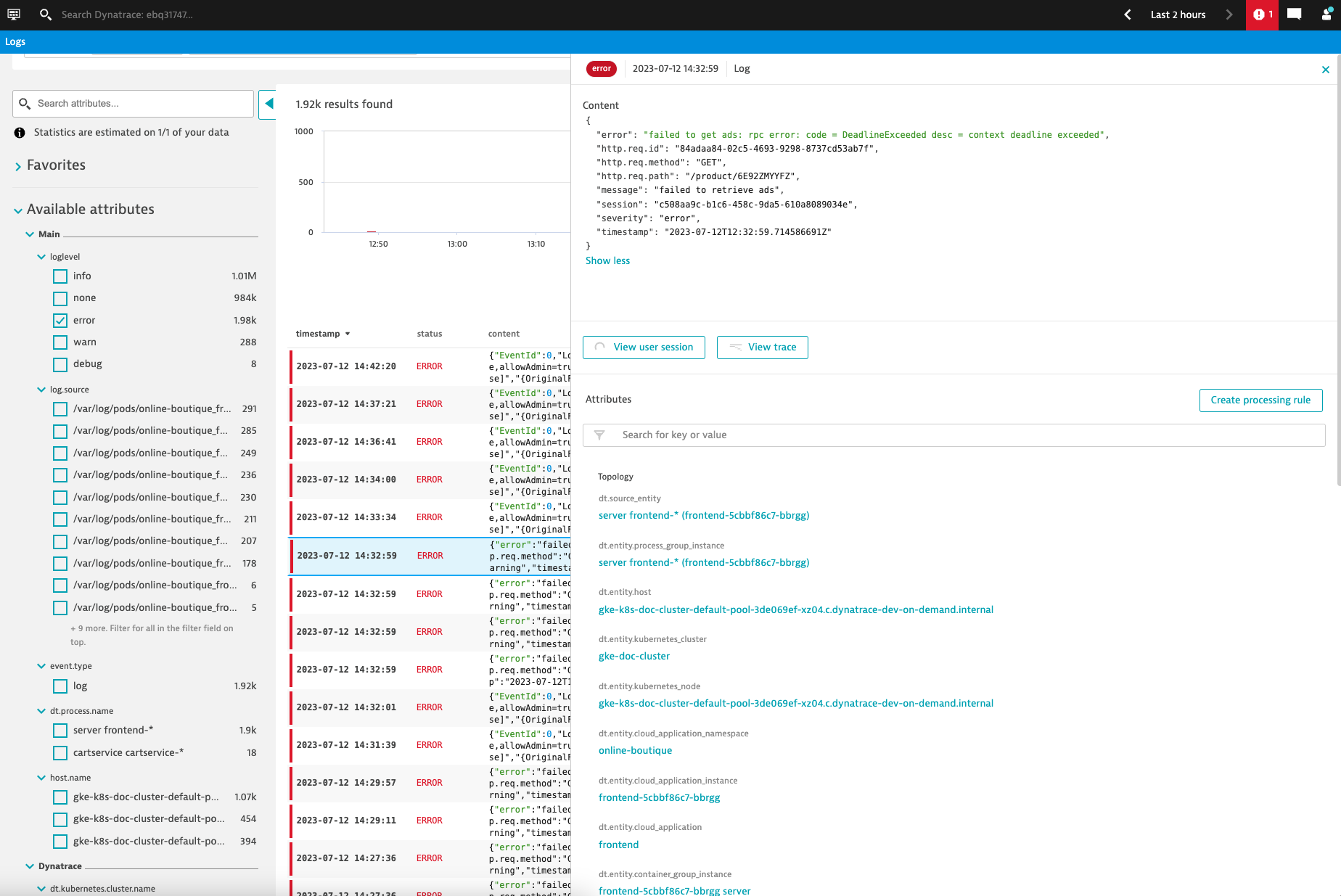Click the filter icon in attribute search
The height and width of the screenshot is (896, 1341).
[599, 435]
